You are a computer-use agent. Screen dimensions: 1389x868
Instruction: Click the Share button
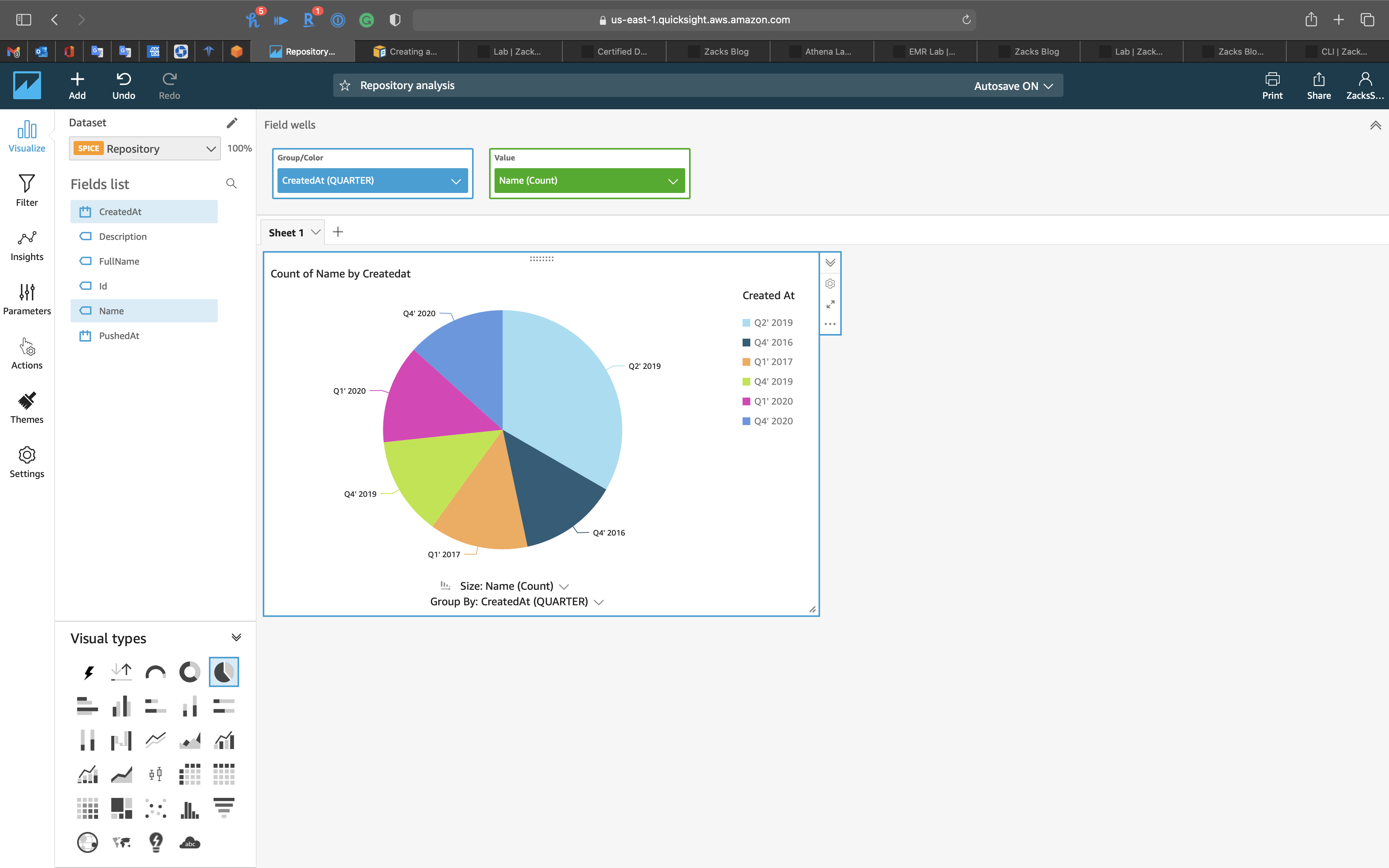(x=1318, y=86)
